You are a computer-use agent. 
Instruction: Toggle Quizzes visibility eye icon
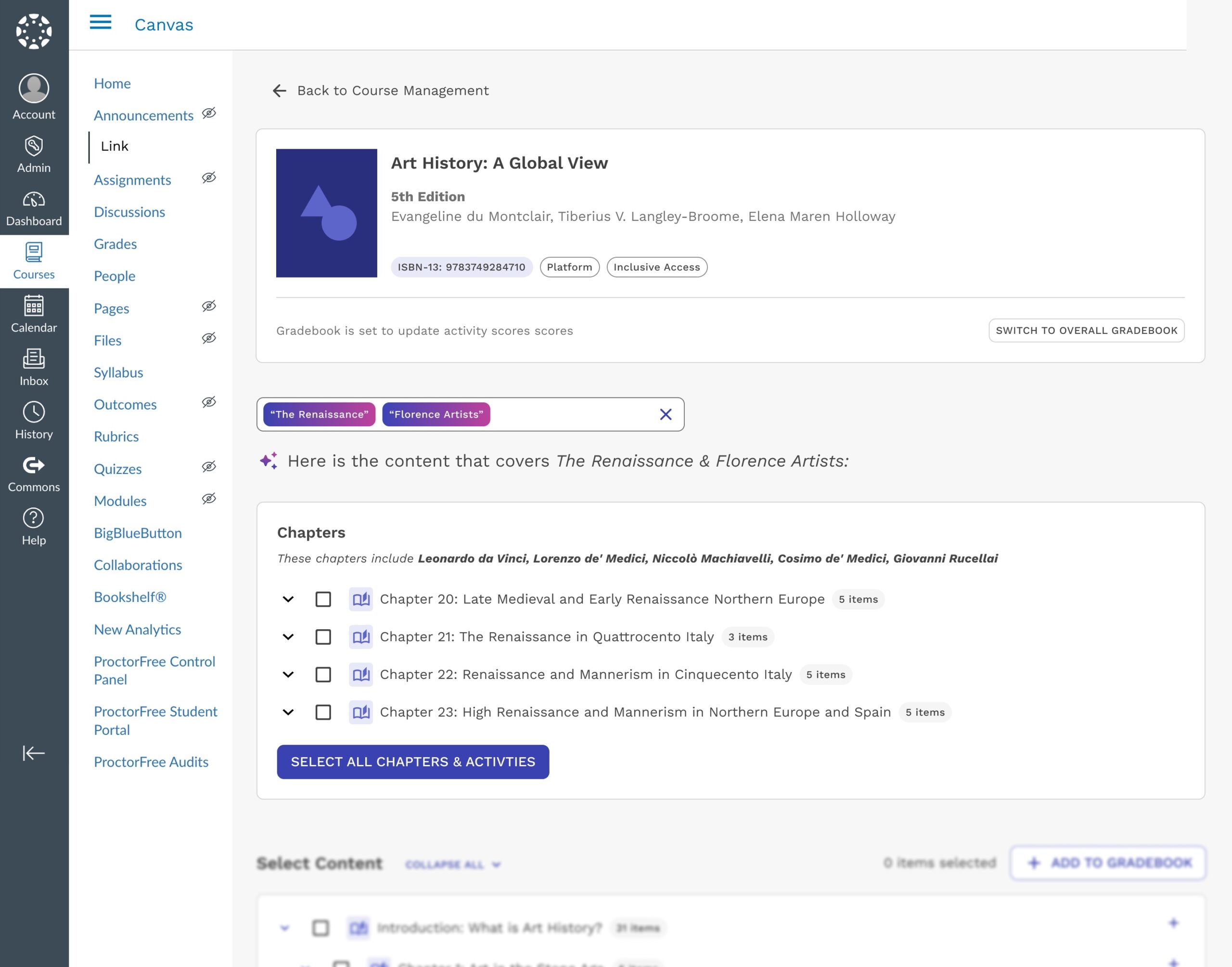coord(209,467)
